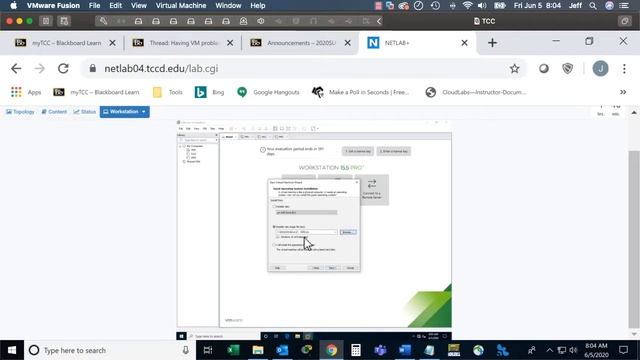This screenshot has width=640, height=360.
Task: Open a new browser tab
Action: coord(492,43)
